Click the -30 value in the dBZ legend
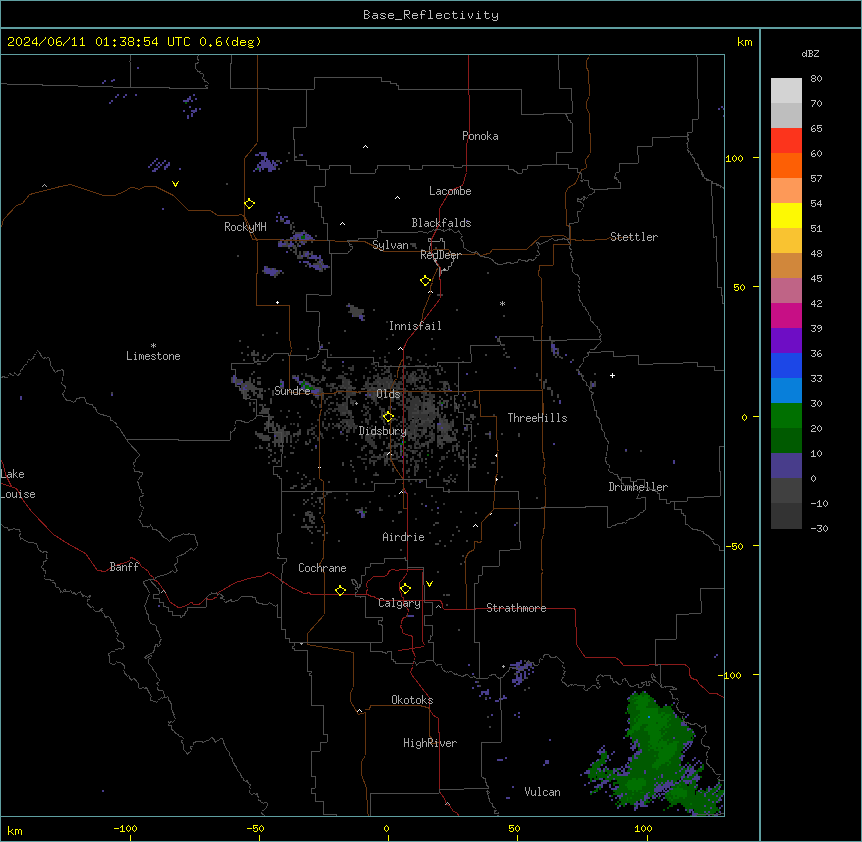The image size is (862, 842). 819,528
